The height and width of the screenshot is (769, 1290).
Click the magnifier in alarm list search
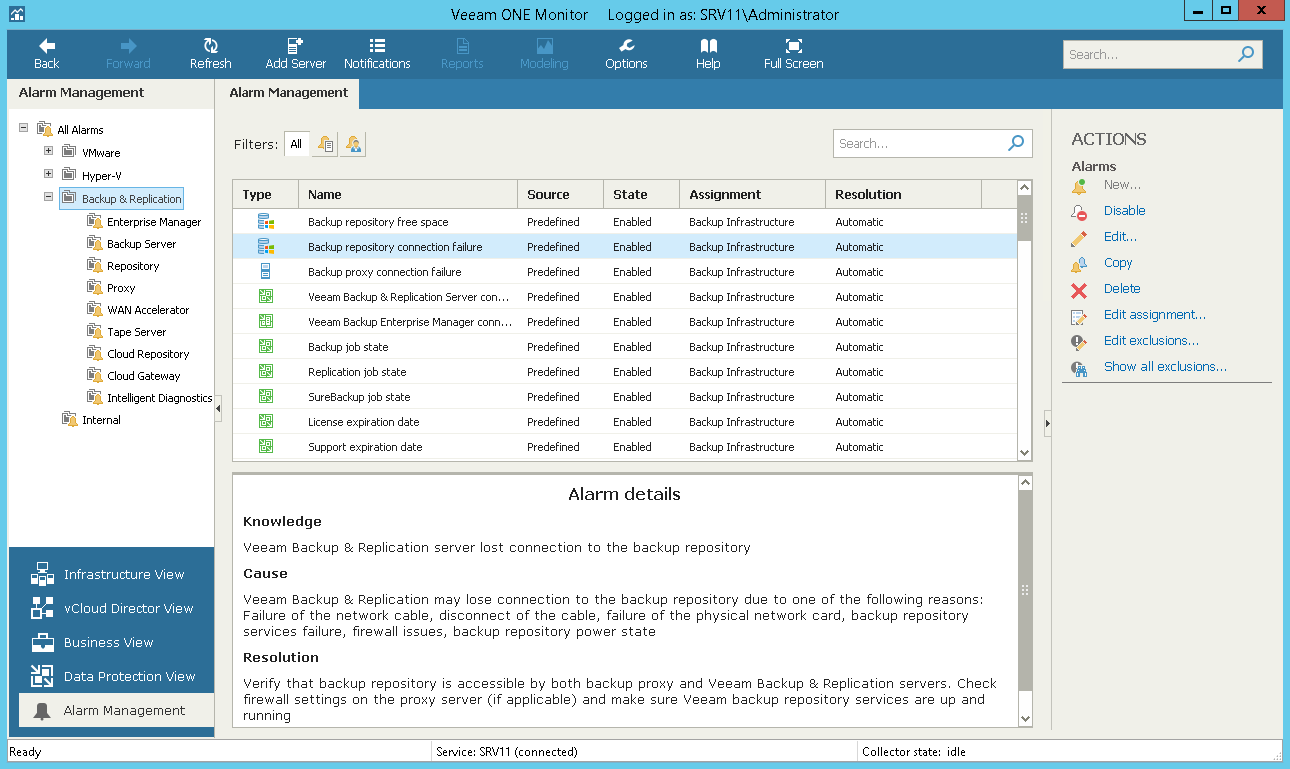[x=1016, y=143]
